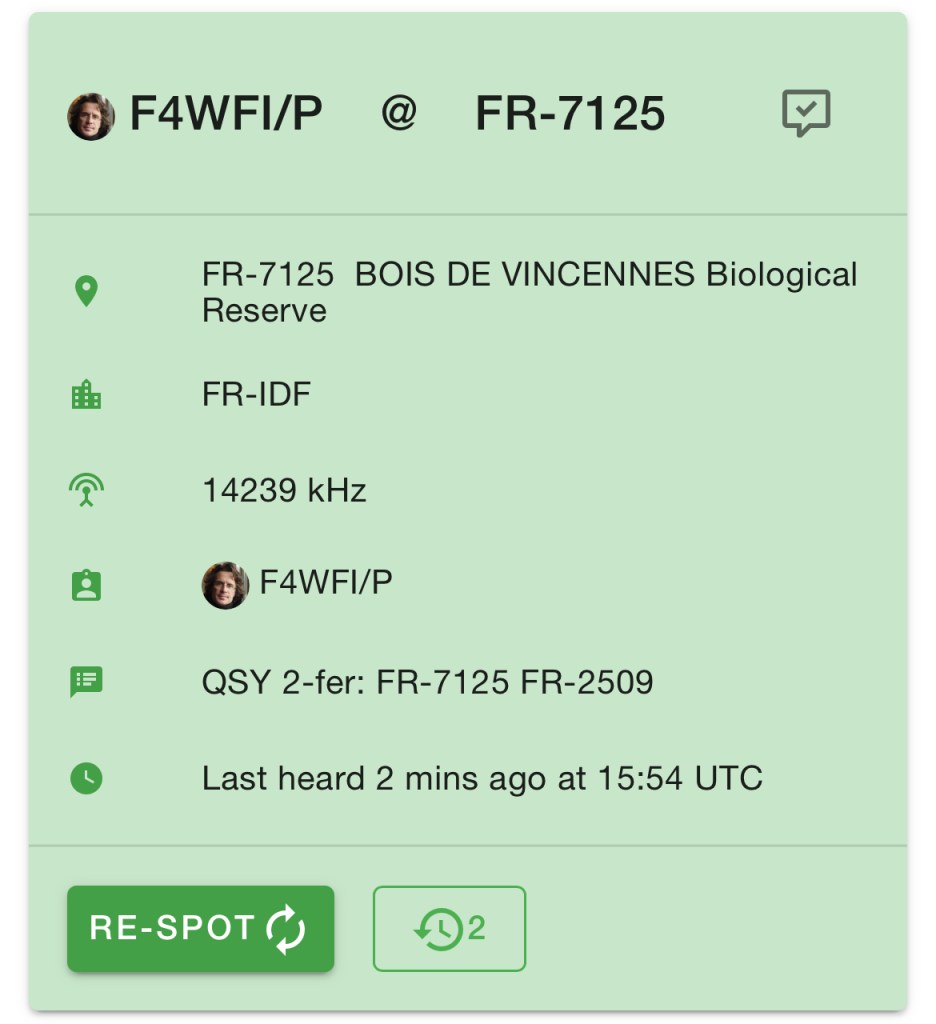Click the green location pin icon
Image resolution: width=936 pixels, height=1024 pixels.
[87, 292]
